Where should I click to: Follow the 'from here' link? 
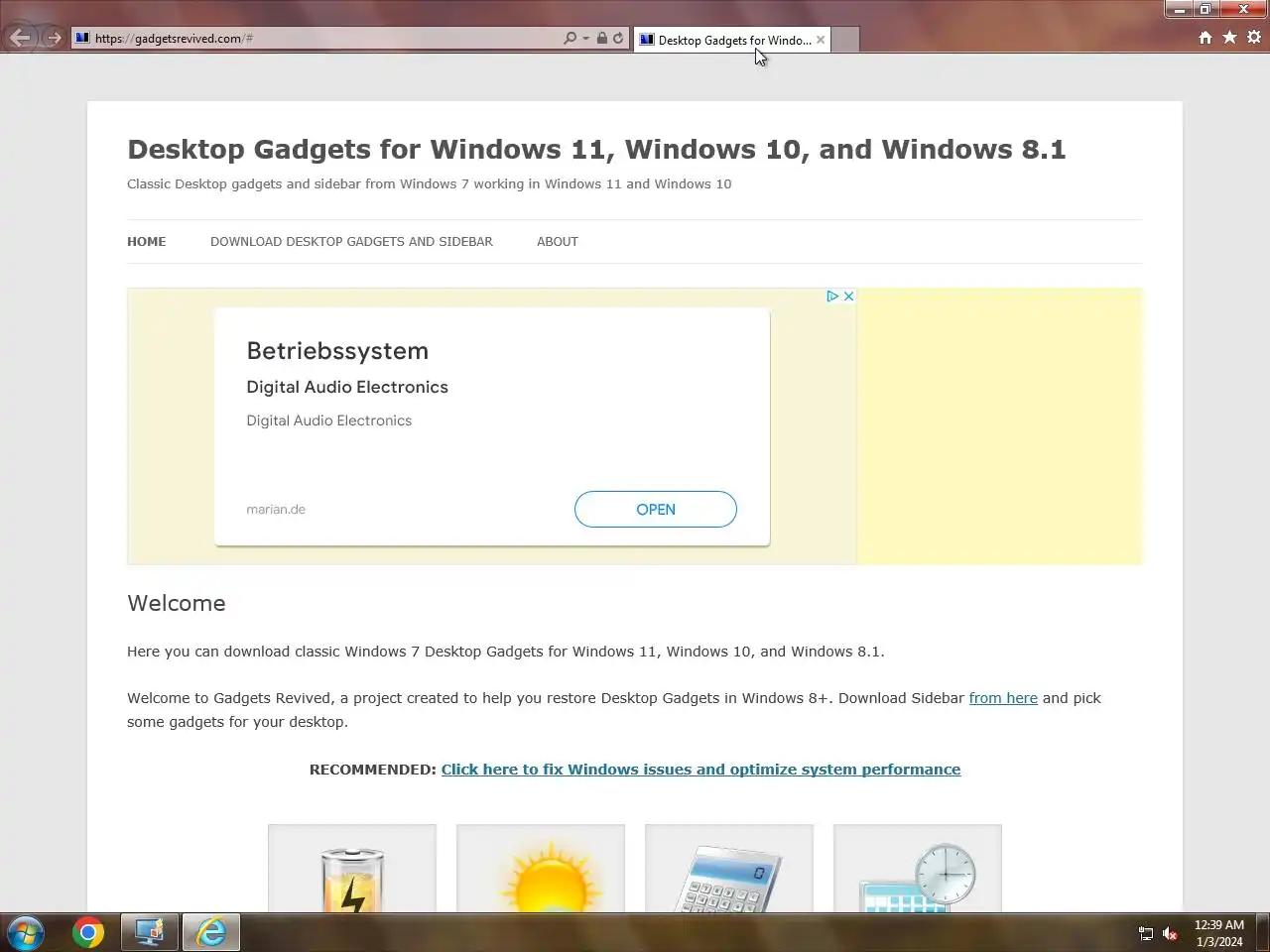pyautogui.click(x=1003, y=698)
